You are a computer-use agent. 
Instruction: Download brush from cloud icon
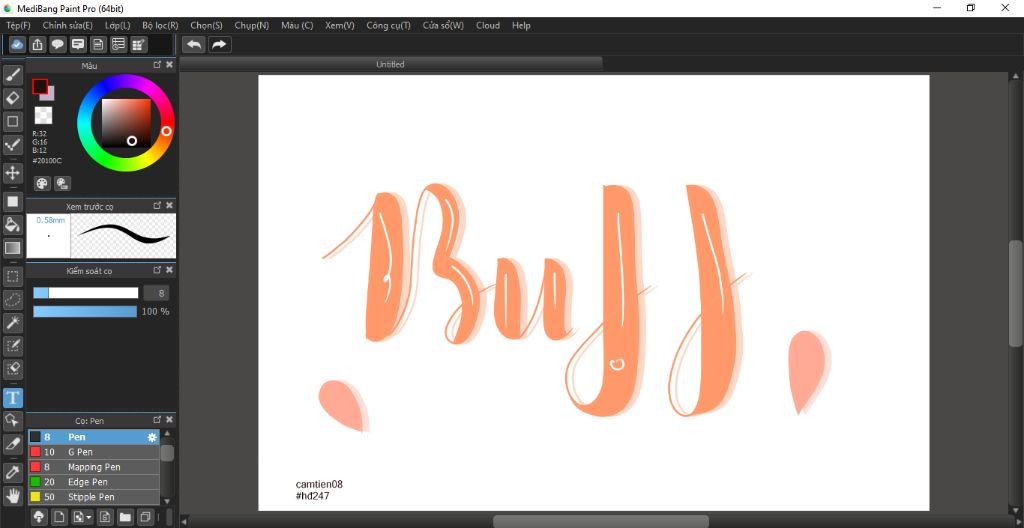tap(39, 517)
